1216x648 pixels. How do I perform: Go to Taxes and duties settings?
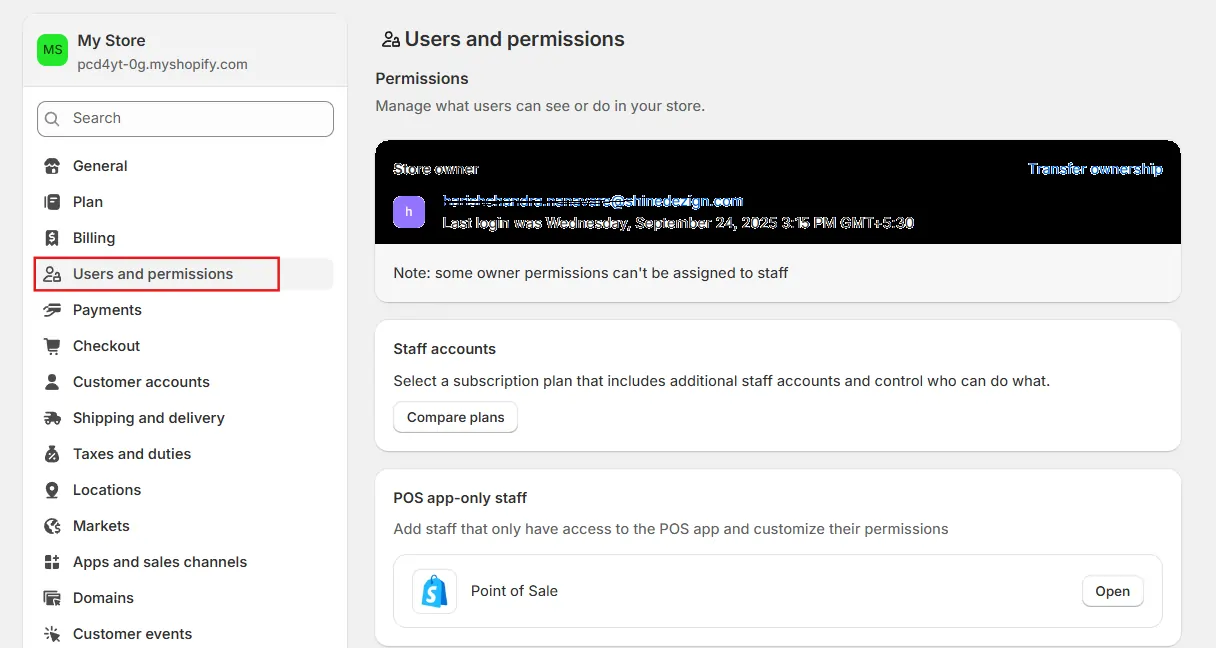coord(132,454)
